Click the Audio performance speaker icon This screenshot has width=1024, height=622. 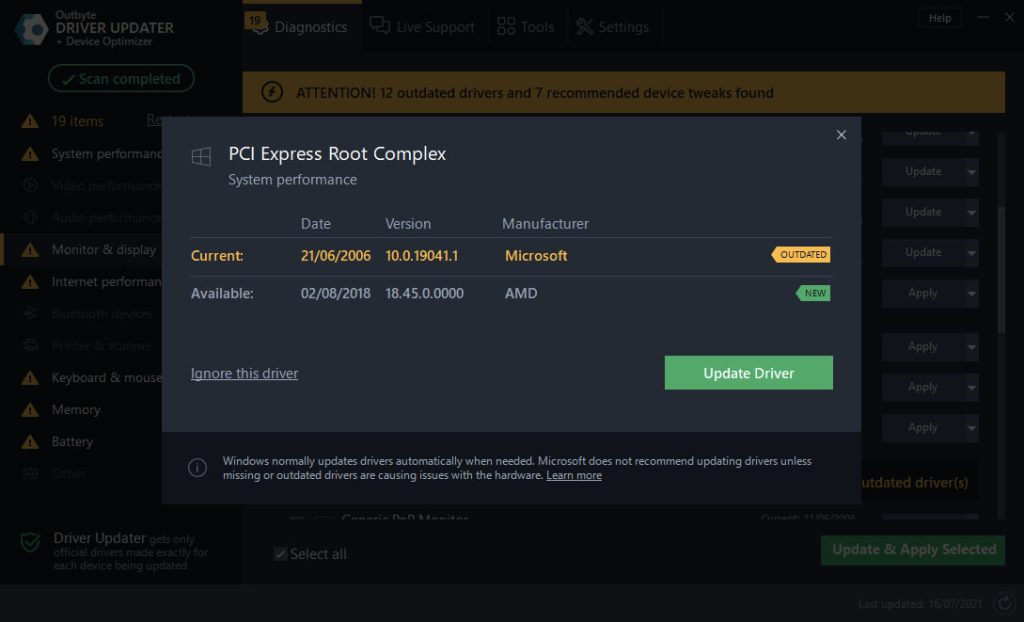(x=30, y=217)
